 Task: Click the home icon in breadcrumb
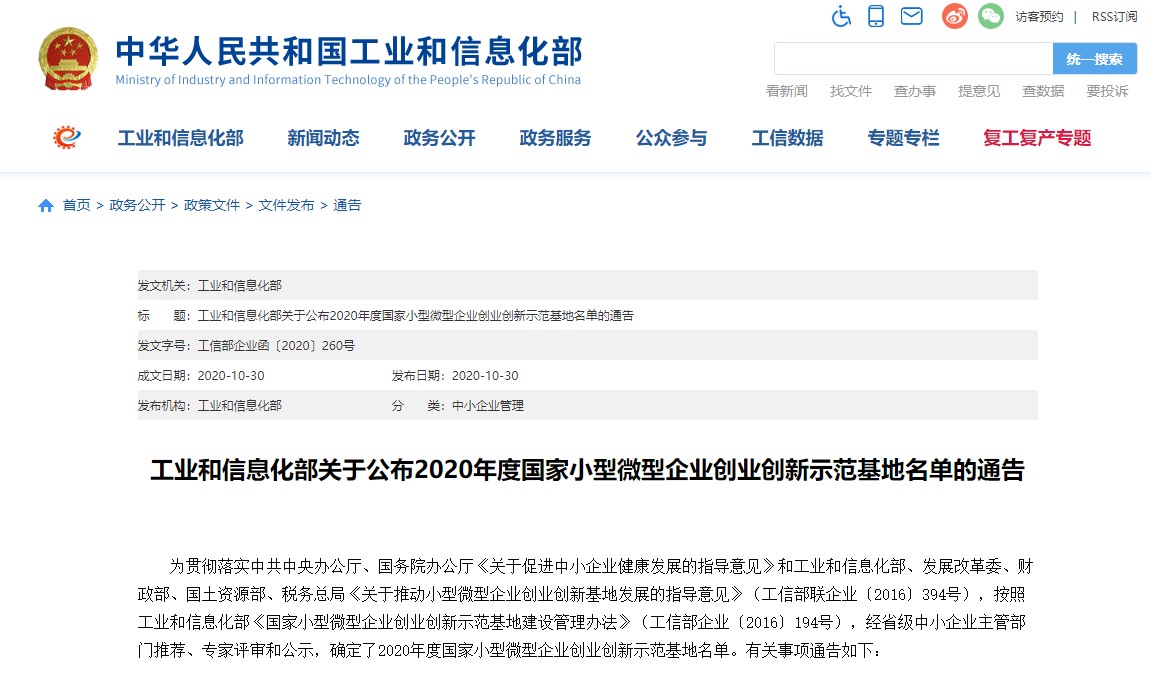pyautogui.click(x=46, y=206)
